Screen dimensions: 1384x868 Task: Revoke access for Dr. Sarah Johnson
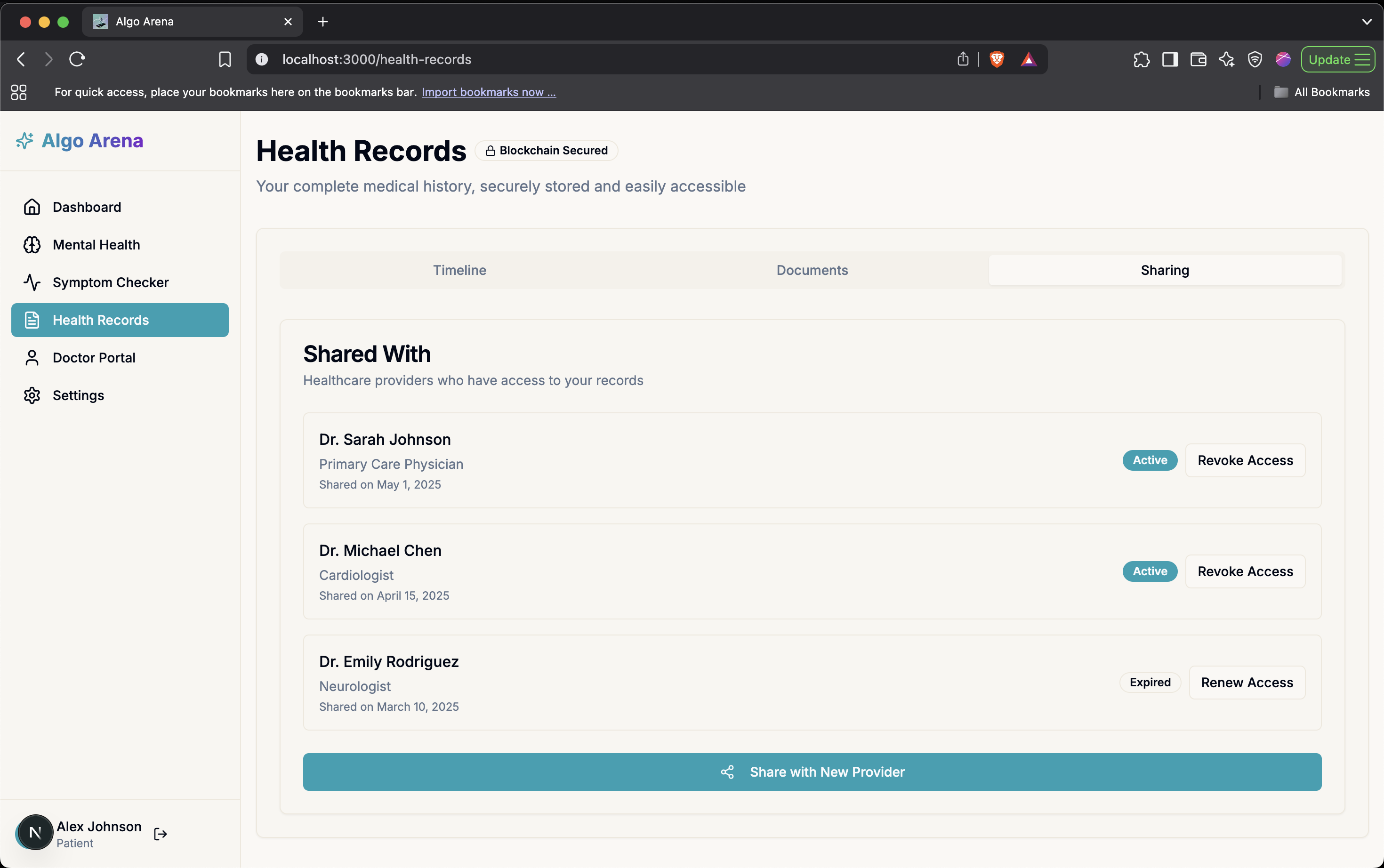1245,460
